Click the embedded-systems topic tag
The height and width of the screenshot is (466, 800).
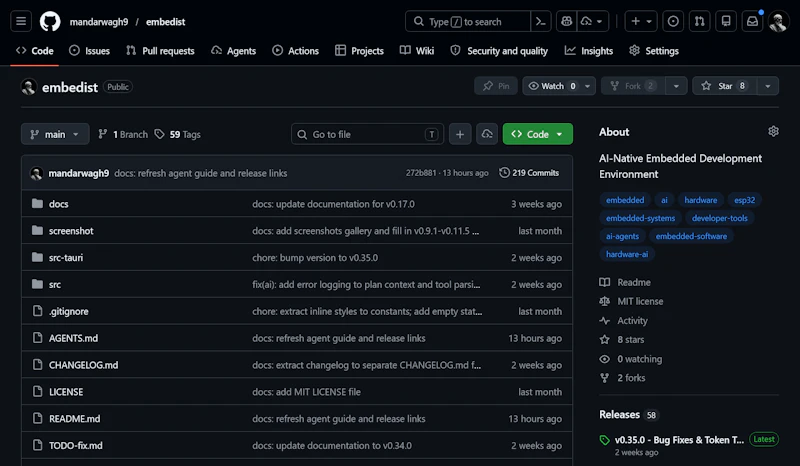tap(640, 218)
